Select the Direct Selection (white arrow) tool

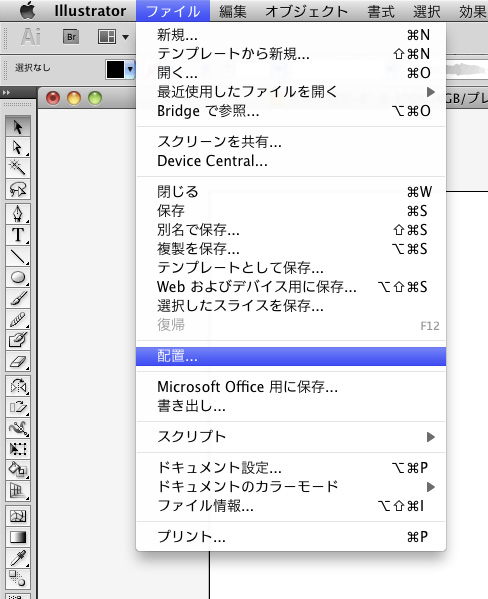pyautogui.click(x=18, y=147)
